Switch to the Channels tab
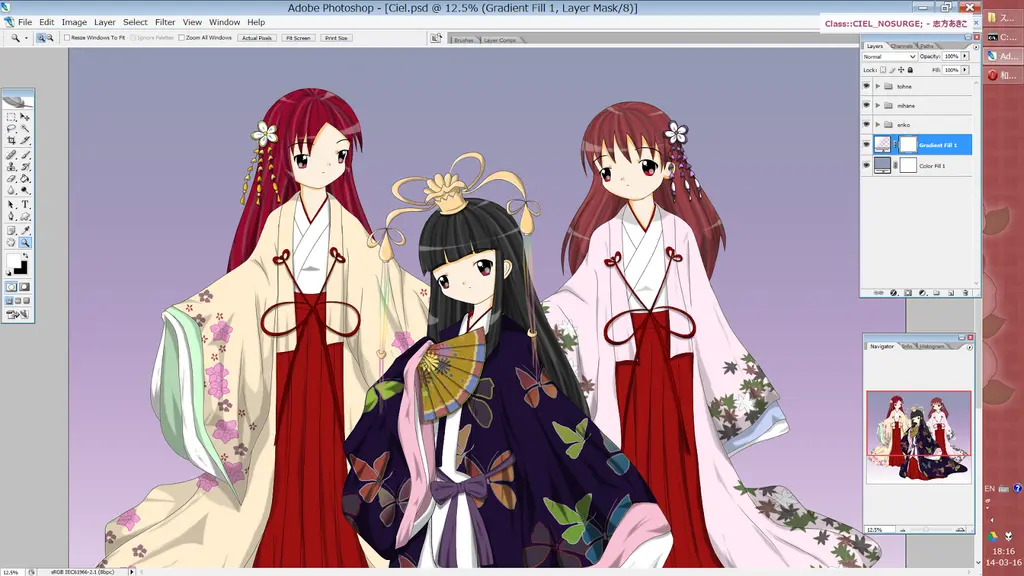 point(901,46)
